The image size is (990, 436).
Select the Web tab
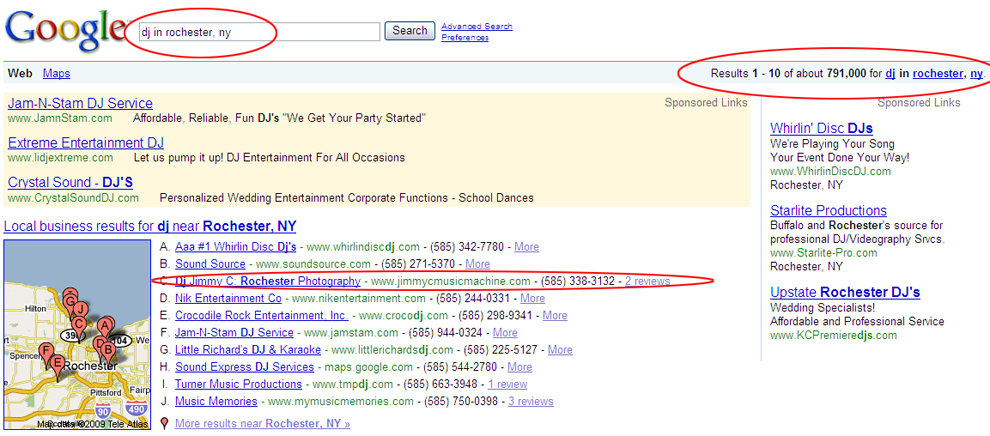[20, 74]
